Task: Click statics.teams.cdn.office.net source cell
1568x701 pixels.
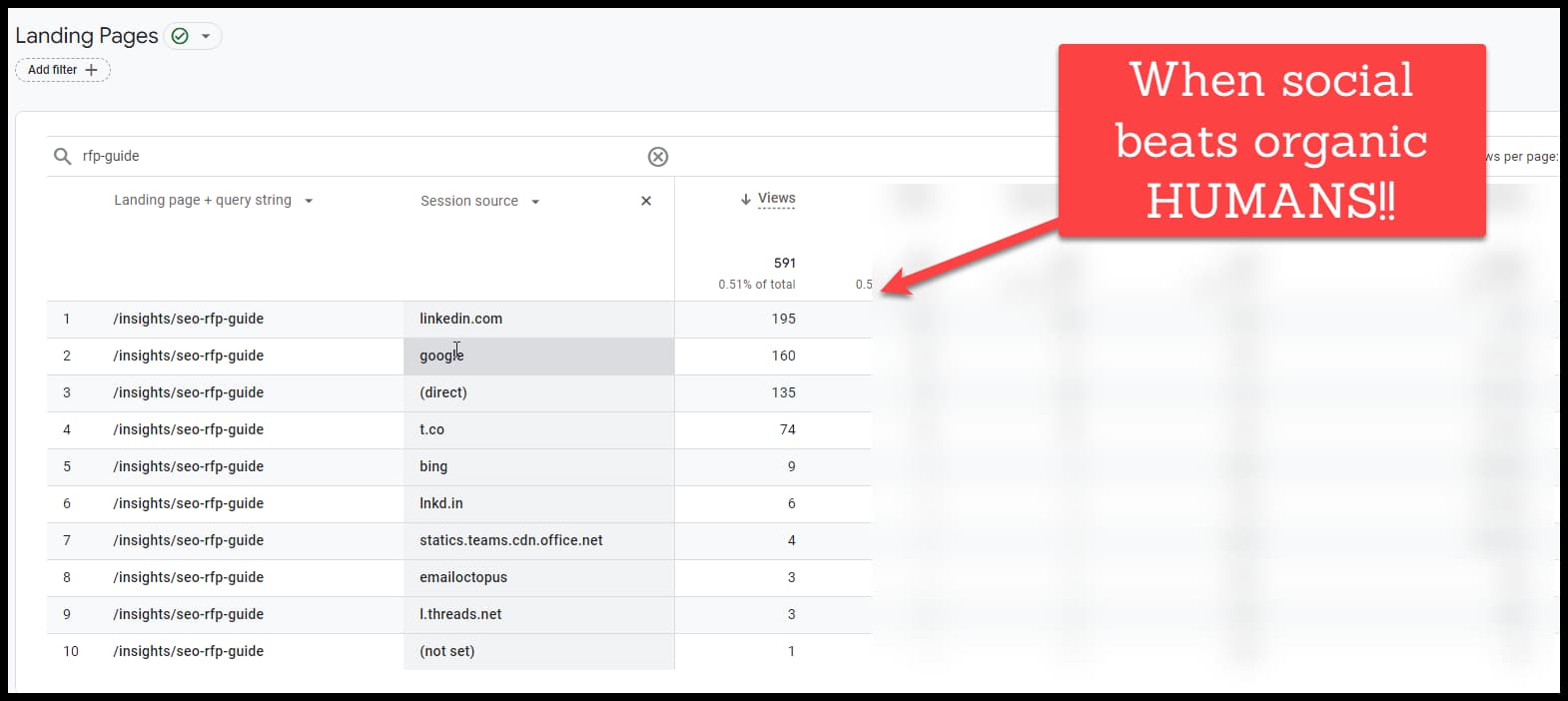Action: coord(510,540)
